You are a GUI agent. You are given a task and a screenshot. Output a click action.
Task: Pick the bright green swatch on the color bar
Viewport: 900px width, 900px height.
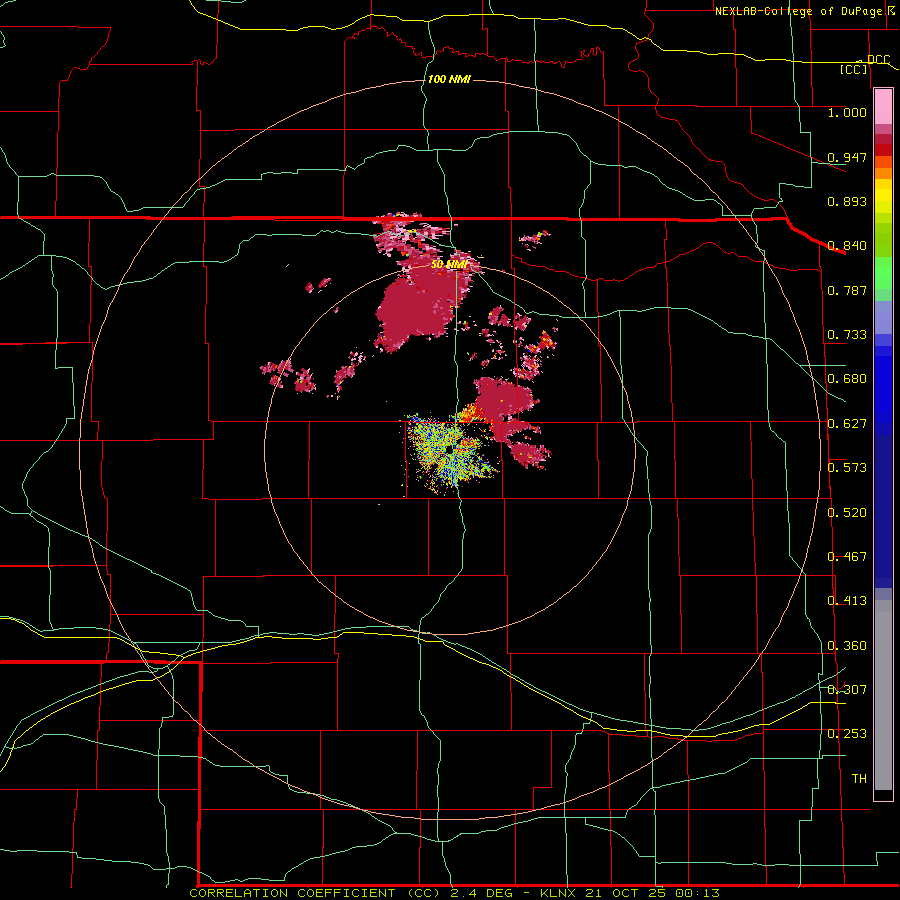883,273
